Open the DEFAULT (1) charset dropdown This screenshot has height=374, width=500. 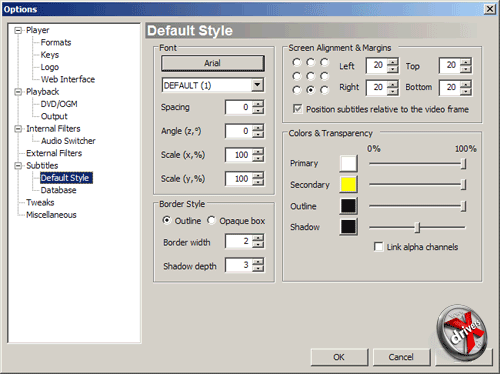click(257, 85)
